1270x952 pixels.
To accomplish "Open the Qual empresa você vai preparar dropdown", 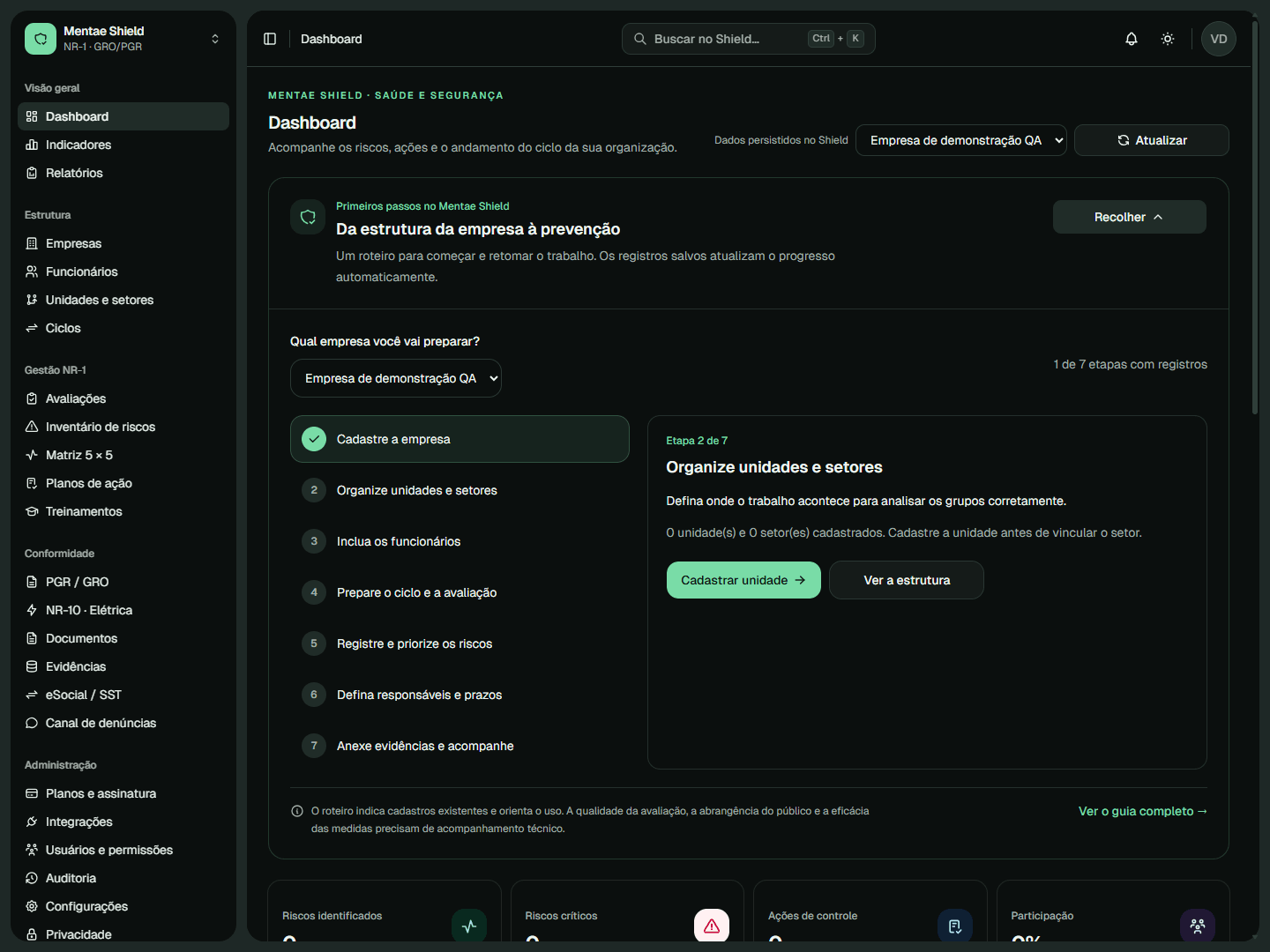I will 396,378.
